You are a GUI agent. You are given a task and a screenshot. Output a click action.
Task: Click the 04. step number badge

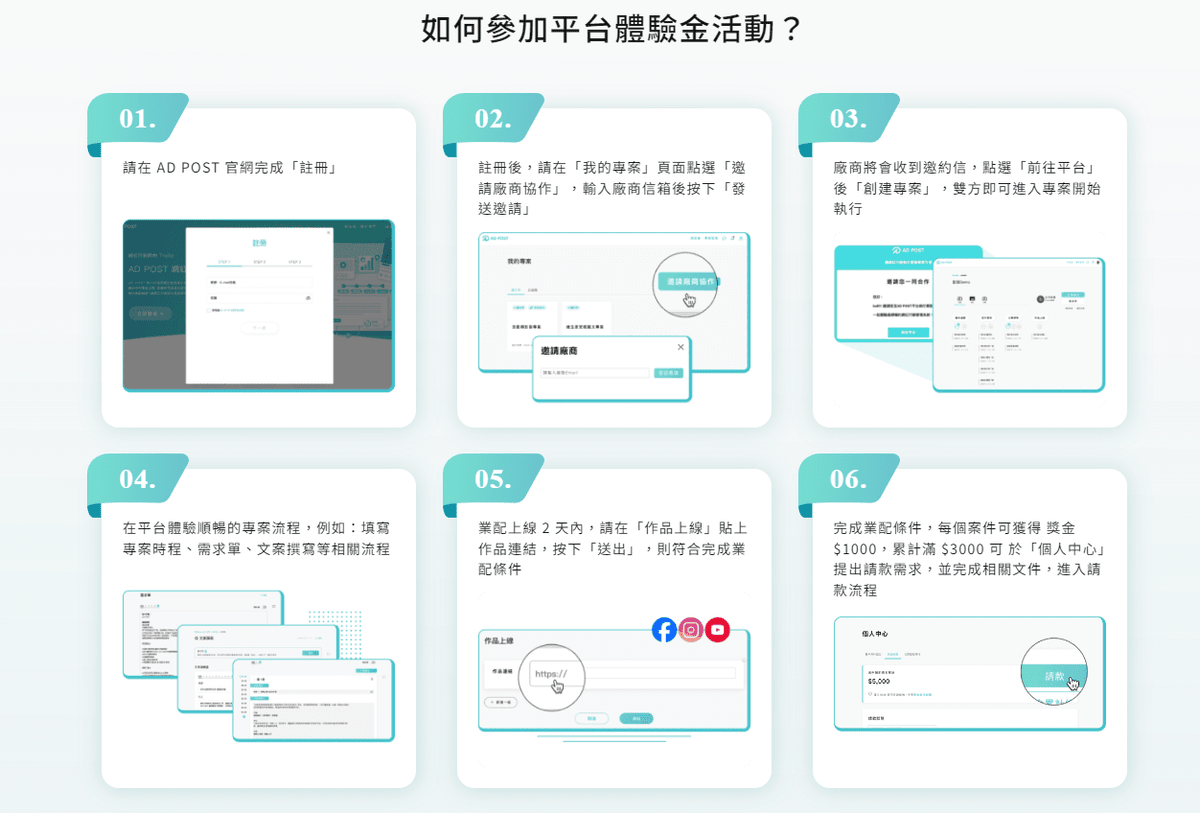tap(138, 478)
